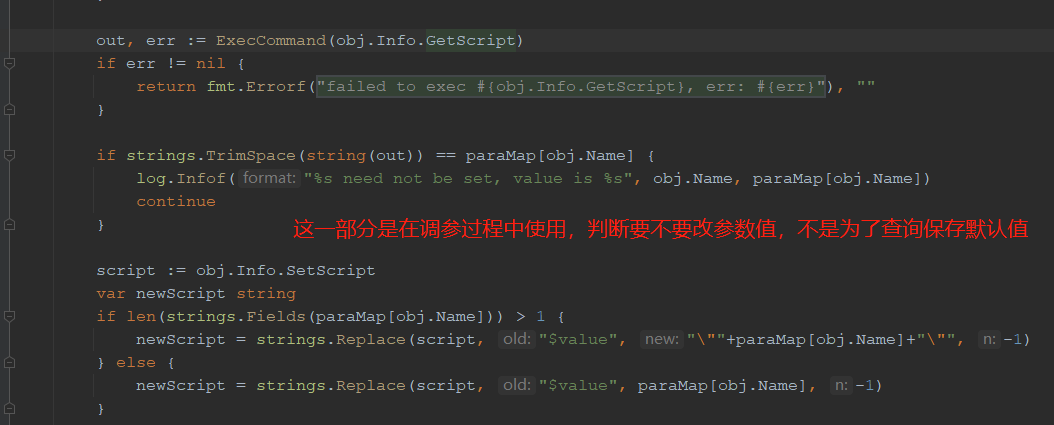Click the highlighted GetScript field on the first line
The height and width of the screenshot is (425, 1054).
pos(470,41)
